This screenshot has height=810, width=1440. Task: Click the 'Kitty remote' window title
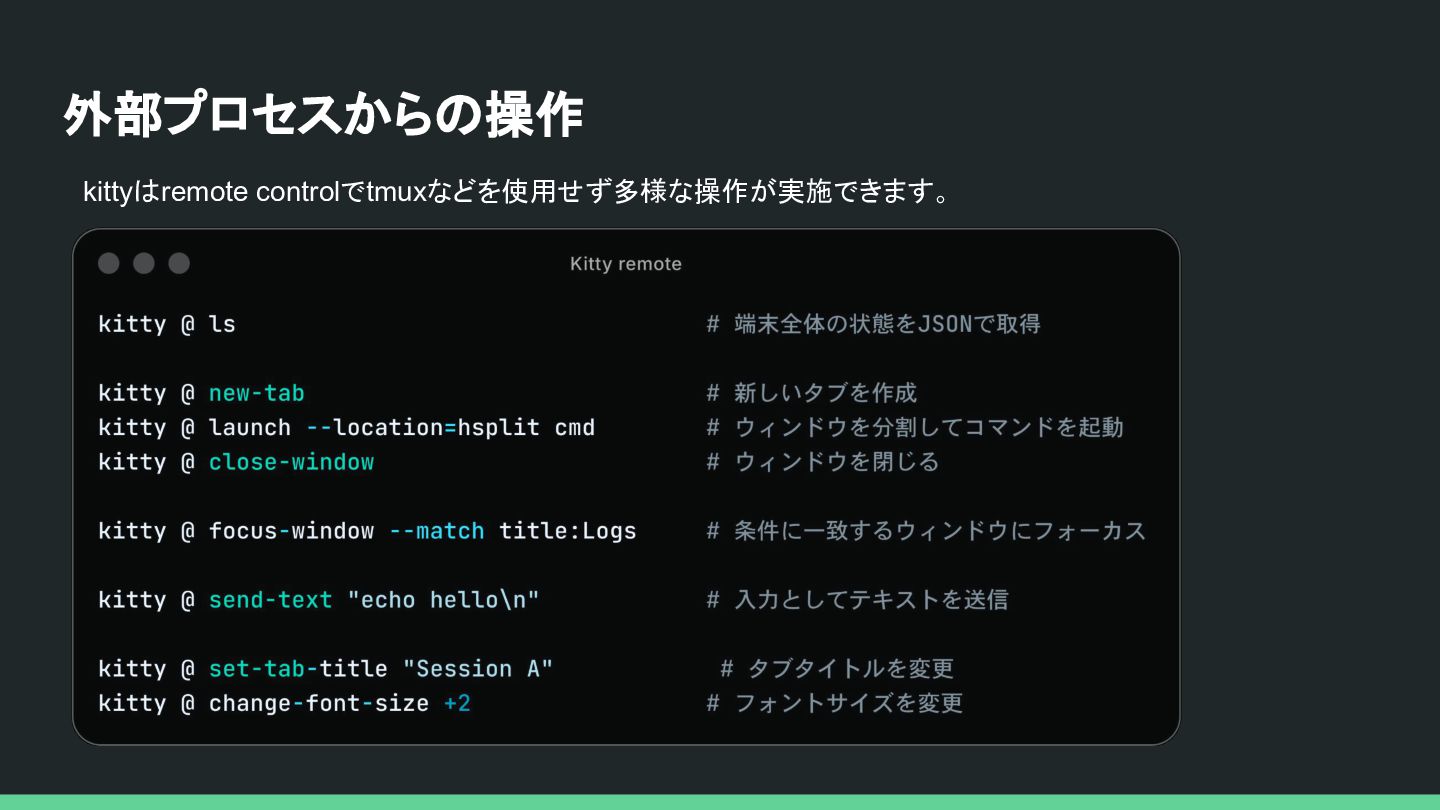626,264
